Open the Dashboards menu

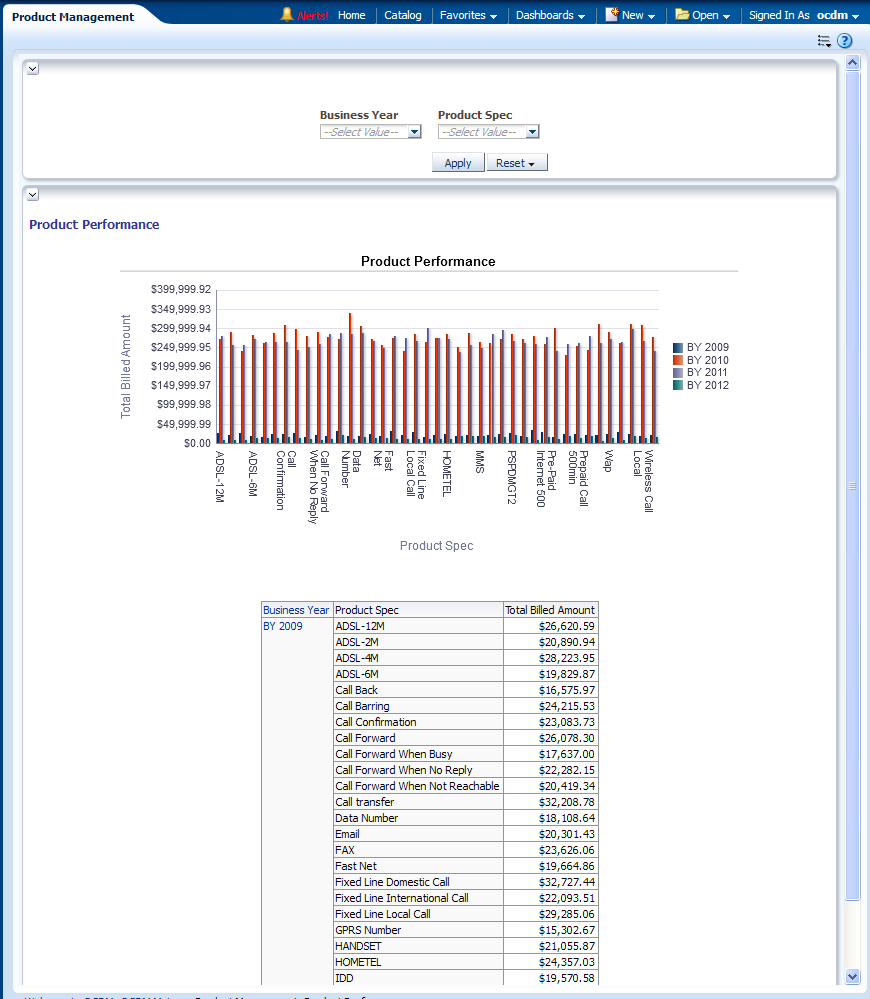click(x=551, y=15)
